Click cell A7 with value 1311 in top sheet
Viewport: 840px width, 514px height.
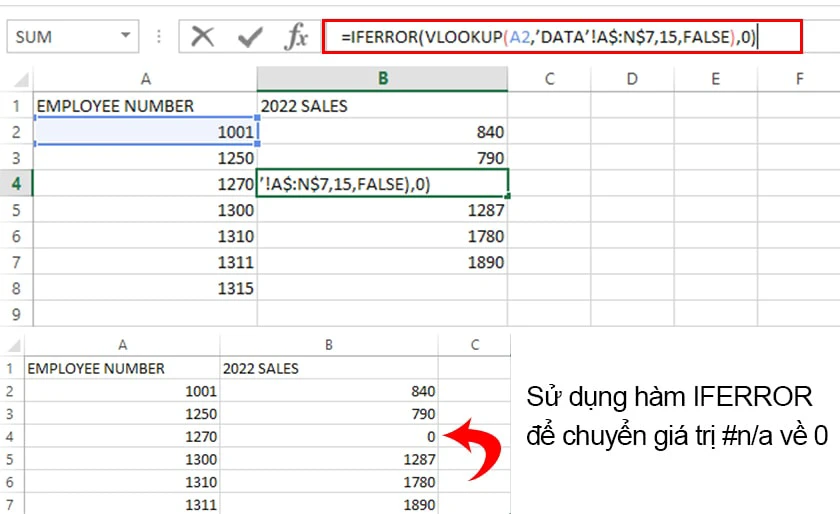tap(145, 262)
